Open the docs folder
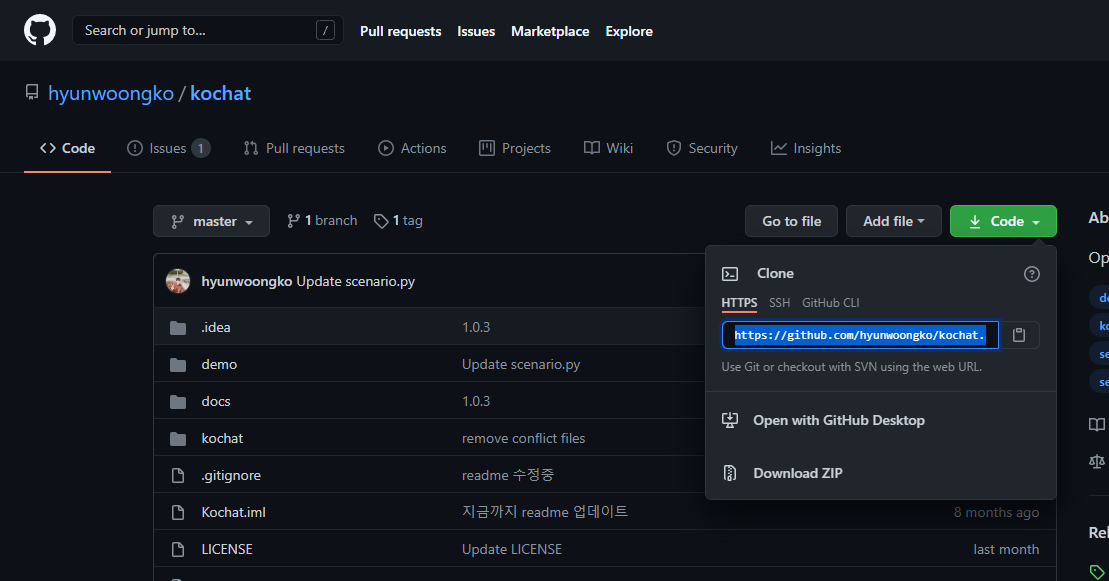 [x=216, y=401]
